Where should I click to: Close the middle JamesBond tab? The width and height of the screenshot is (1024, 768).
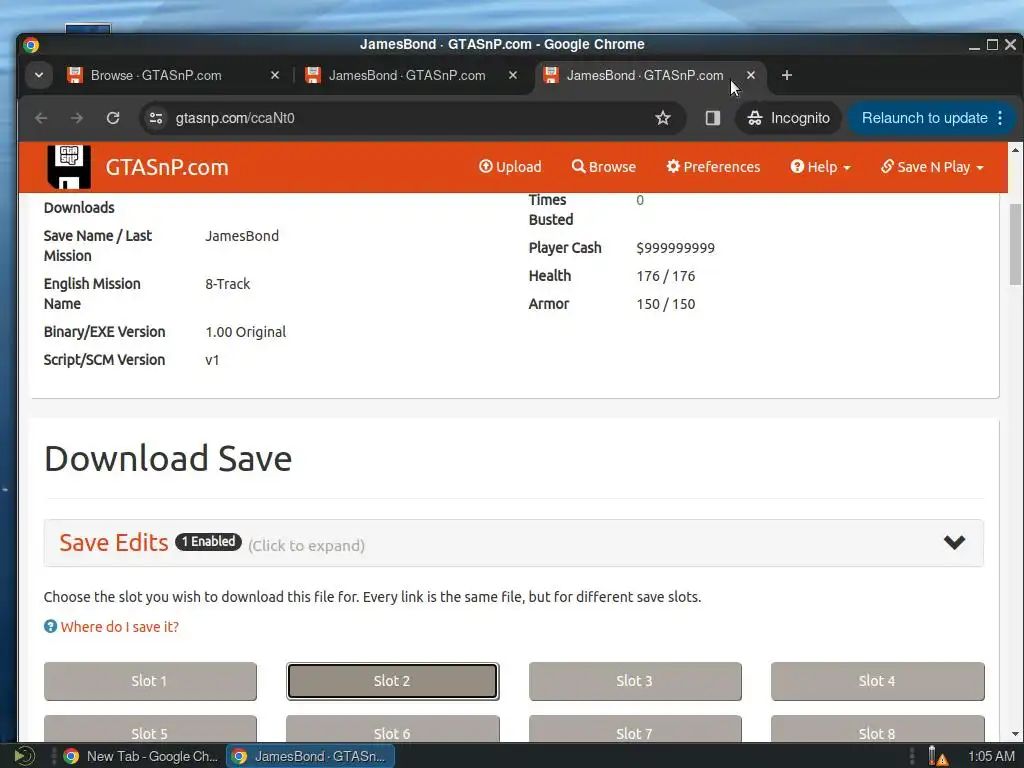click(x=513, y=75)
